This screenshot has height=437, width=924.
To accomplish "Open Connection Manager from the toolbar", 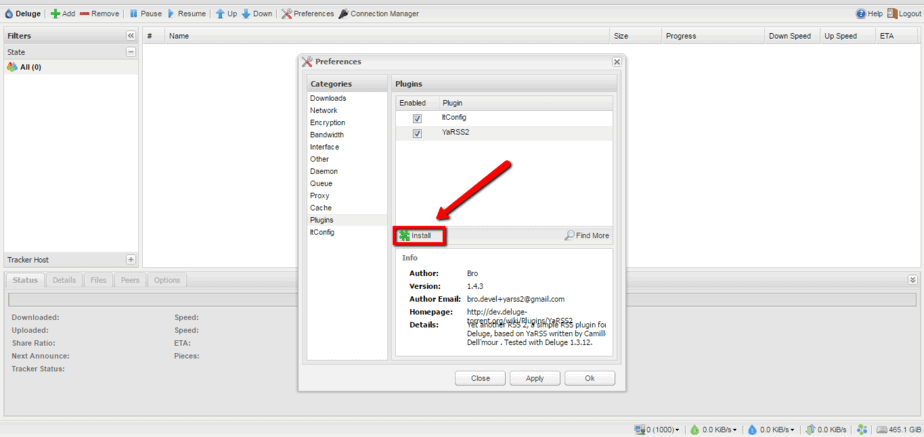I will click(x=344, y=14).
